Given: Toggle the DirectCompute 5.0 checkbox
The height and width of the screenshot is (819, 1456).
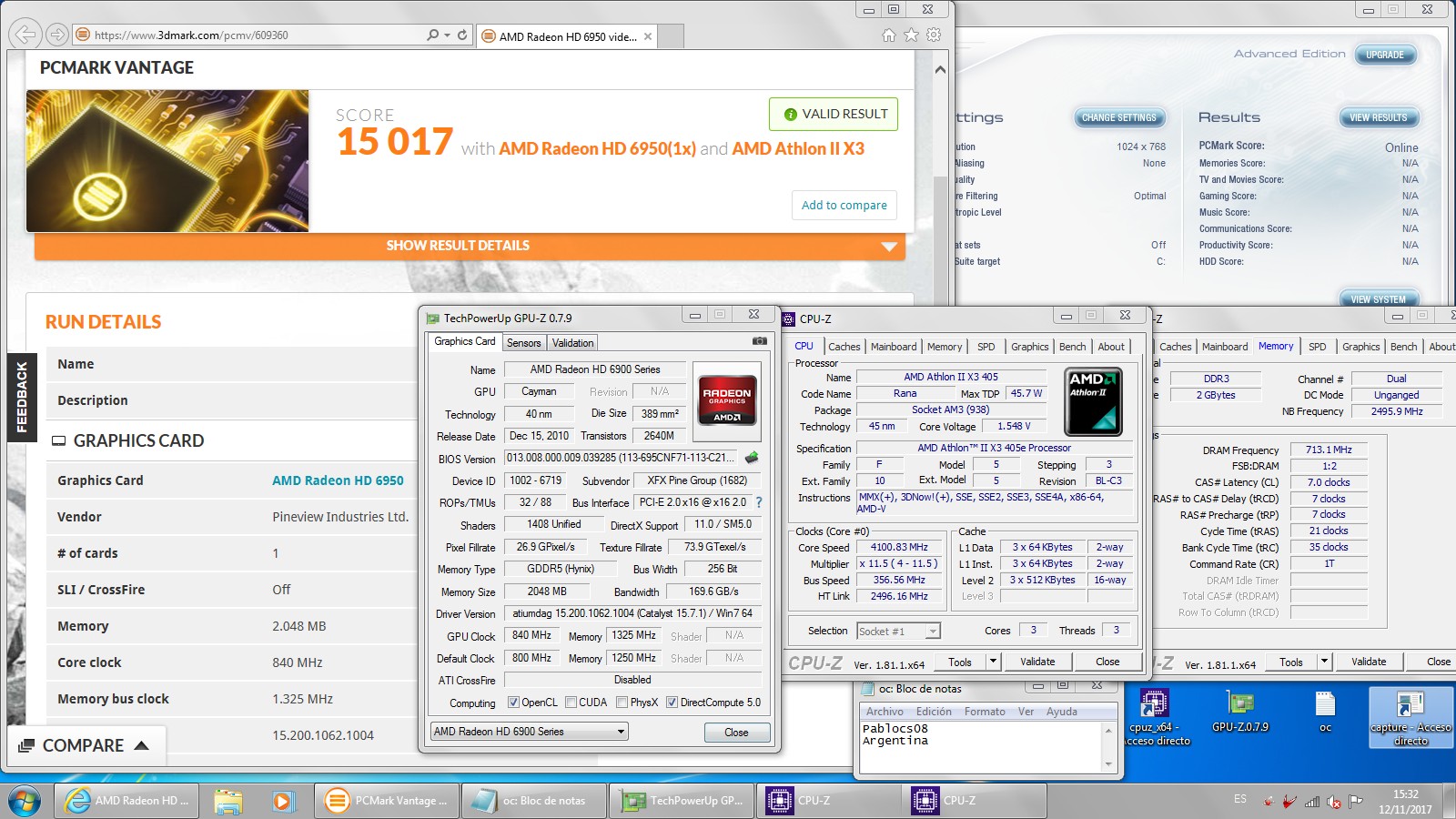Looking at the screenshot, I should 672,703.
